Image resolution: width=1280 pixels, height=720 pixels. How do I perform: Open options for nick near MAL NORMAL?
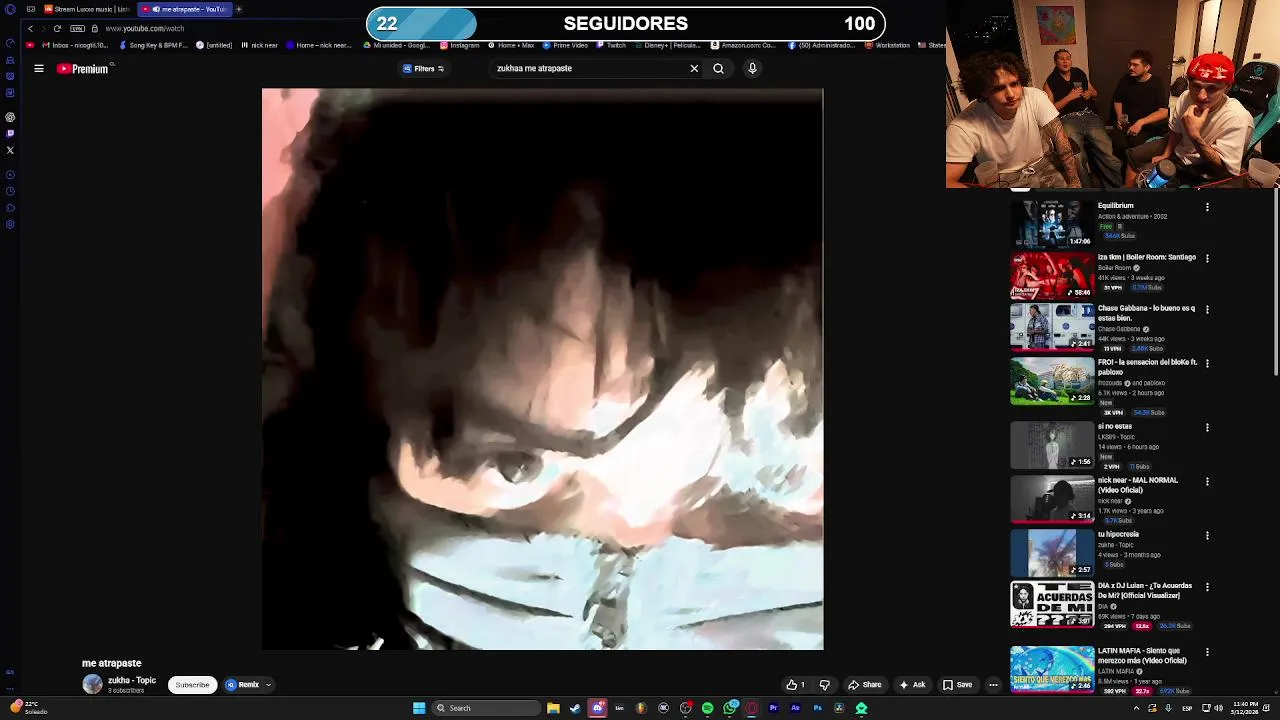[x=1207, y=481]
